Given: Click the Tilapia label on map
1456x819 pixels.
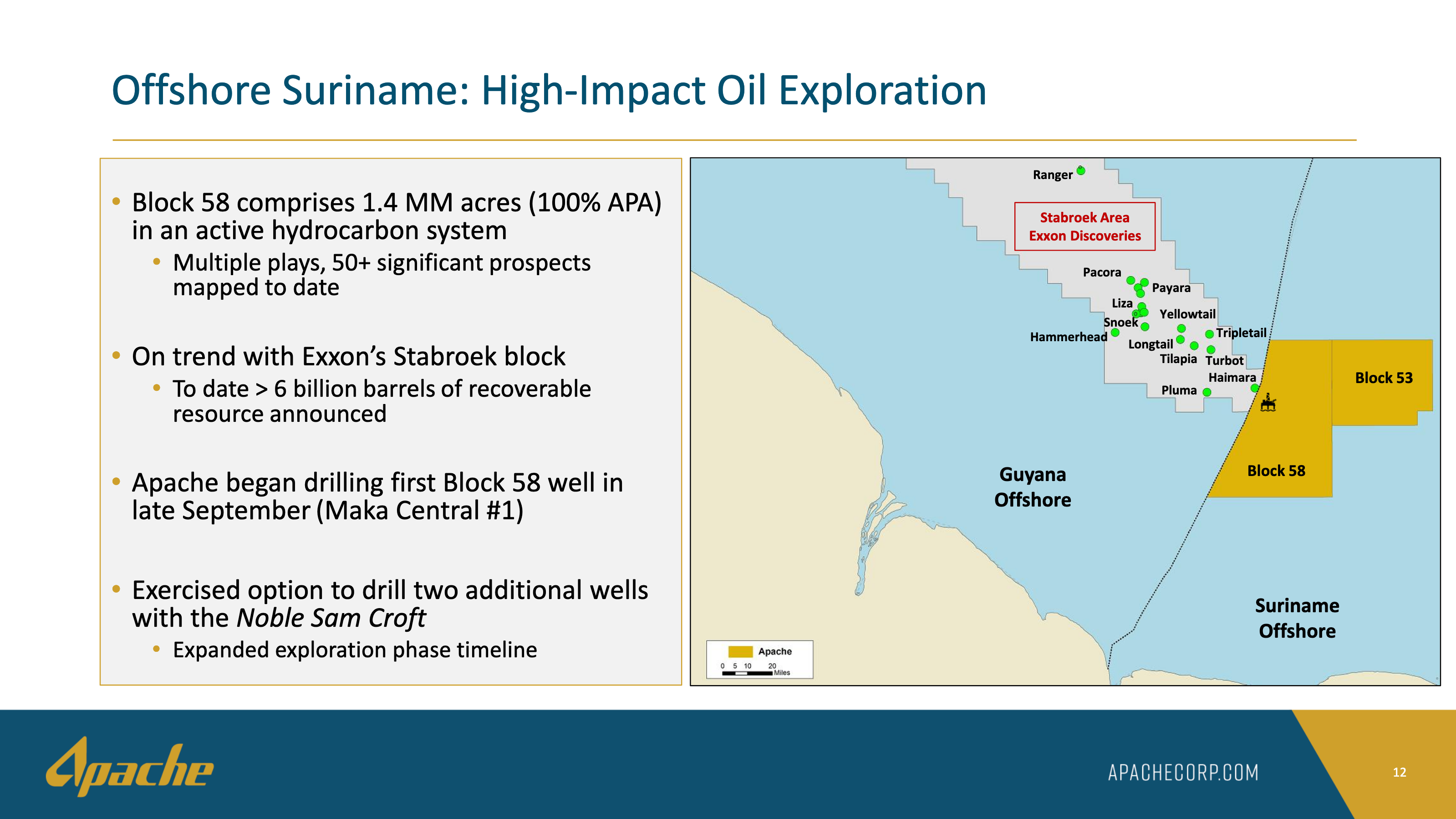Looking at the screenshot, I should 1178,359.
